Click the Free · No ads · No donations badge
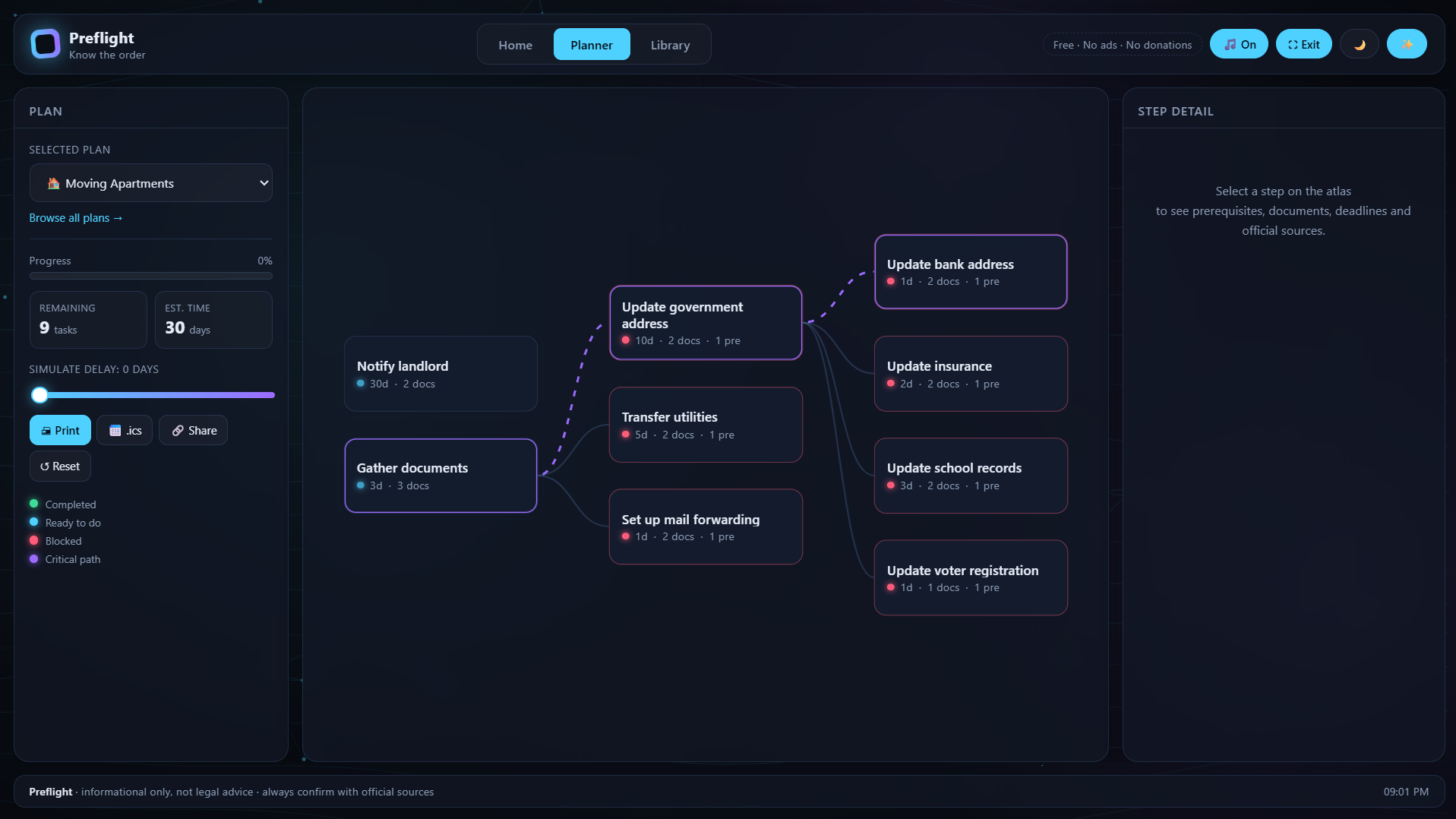The height and width of the screenshot is (819, 1456). click(x=1122, y=45)
